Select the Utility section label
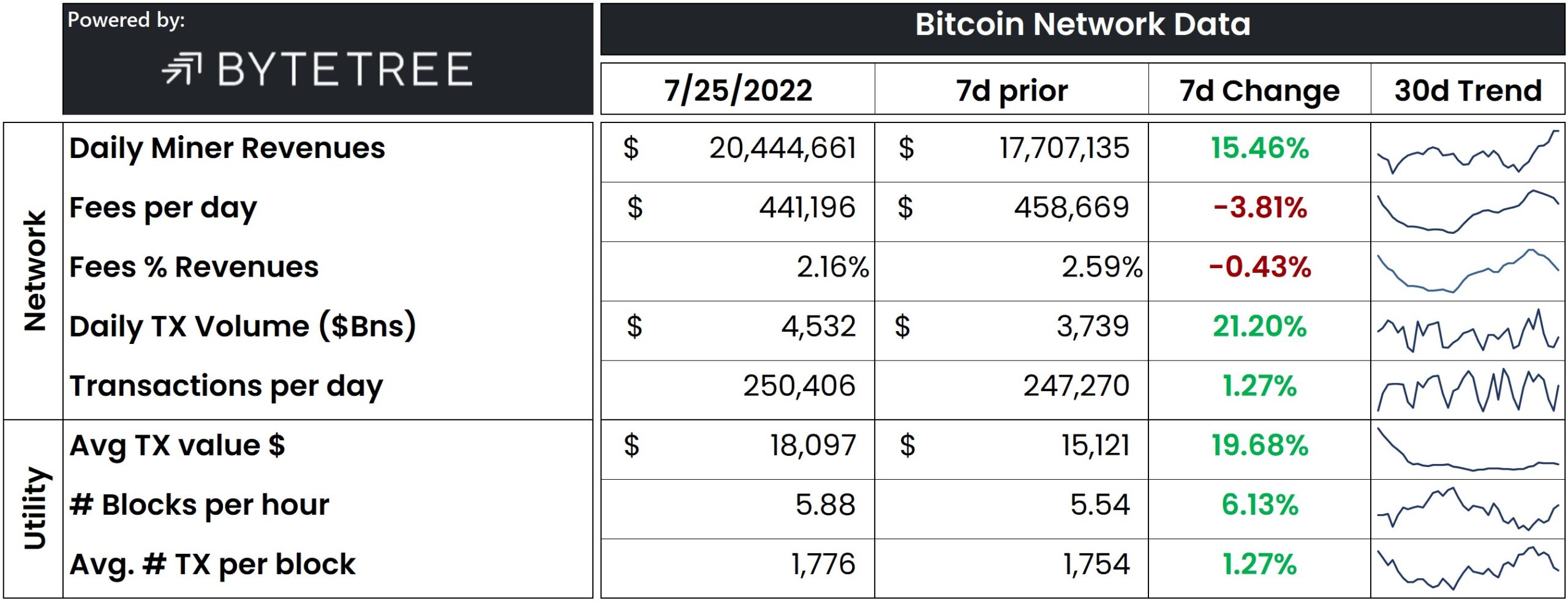This screenshot has height=601, width=1568. [x=35, y=508]
